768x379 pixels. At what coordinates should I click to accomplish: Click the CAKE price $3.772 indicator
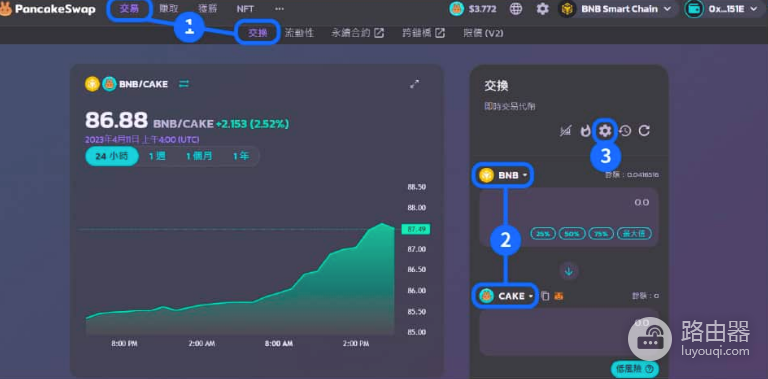click(x=473, y=9)
